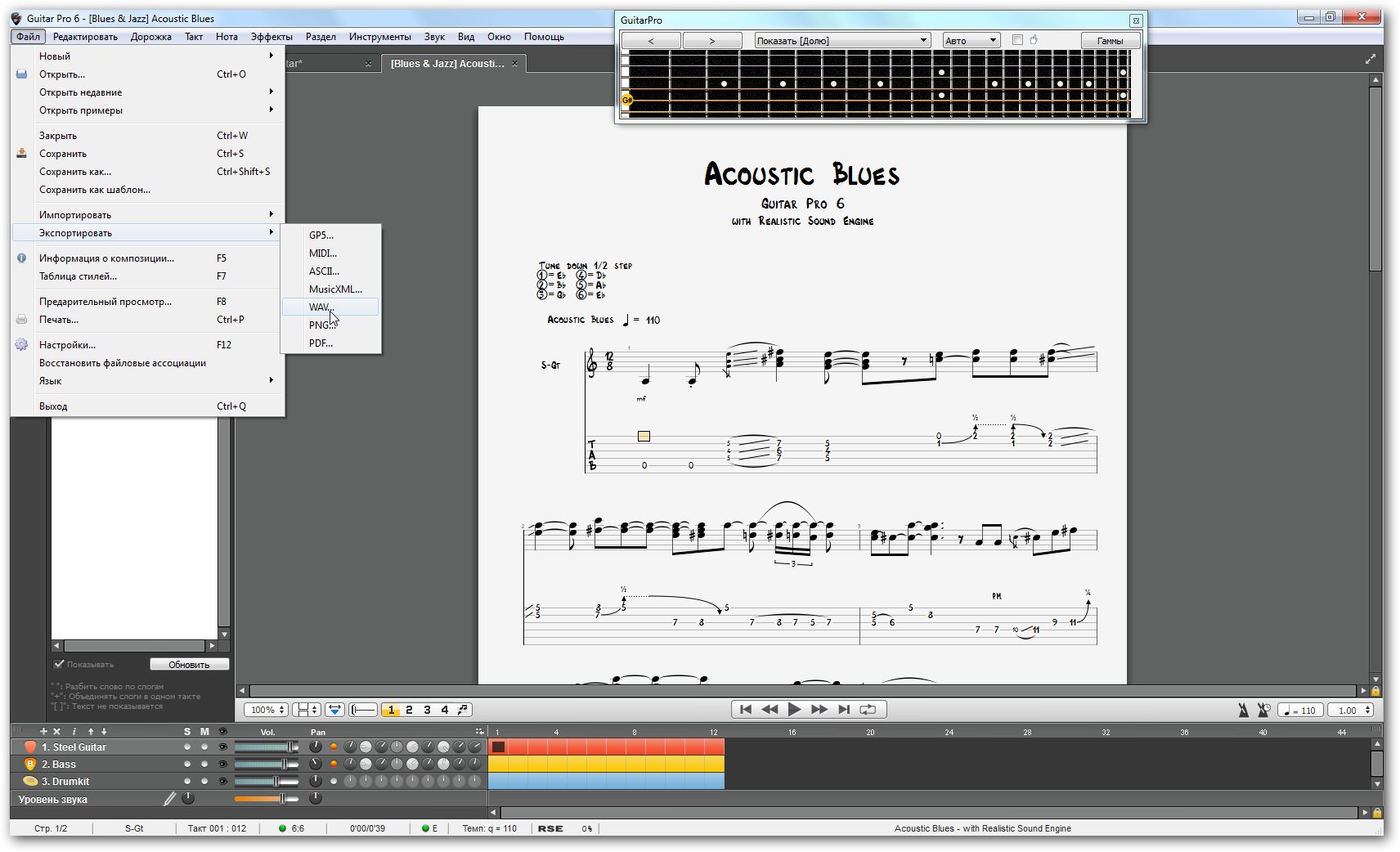Toggle the design mode bar icon

363,710
